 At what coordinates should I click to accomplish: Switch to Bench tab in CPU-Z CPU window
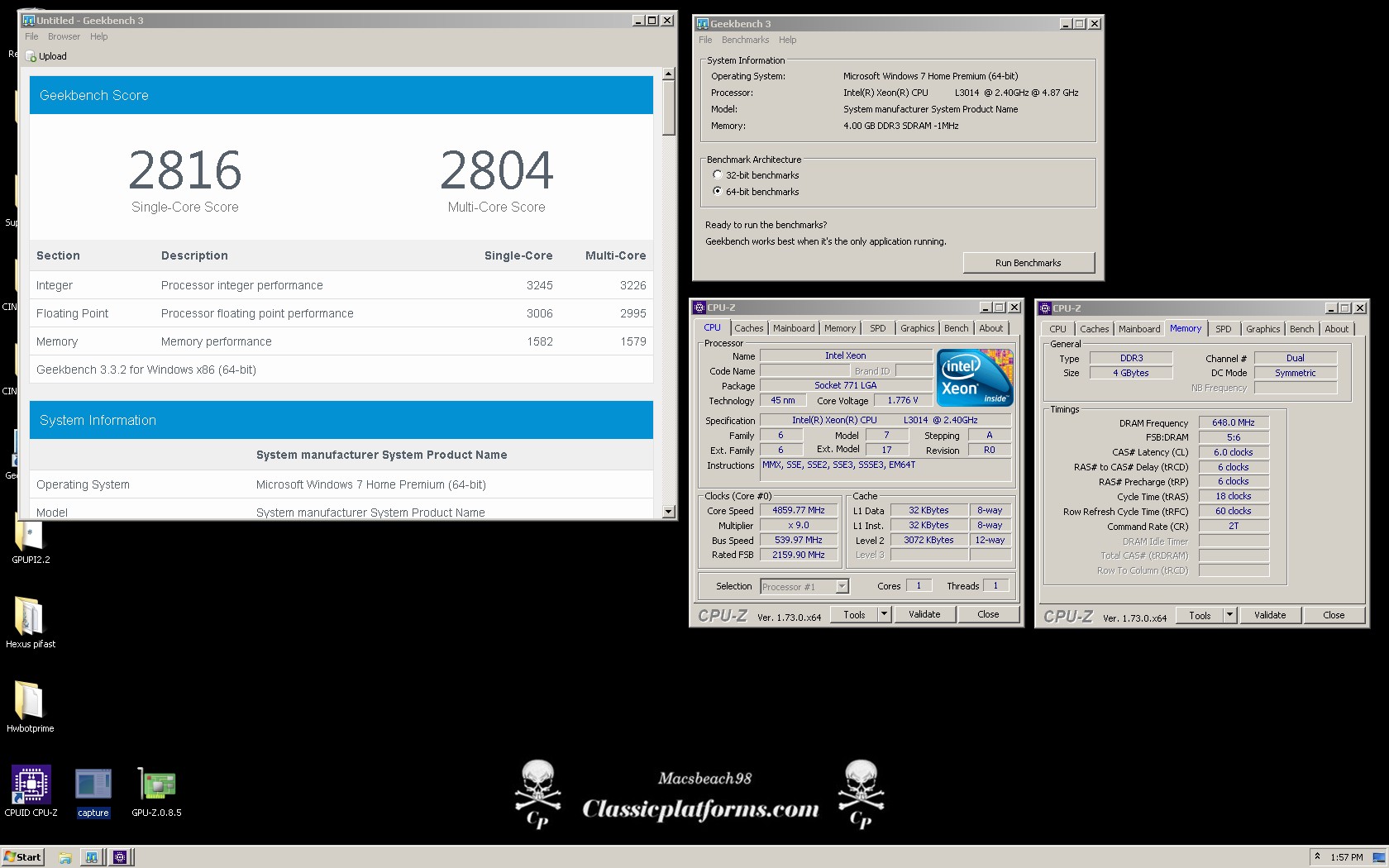pos(957,328)
